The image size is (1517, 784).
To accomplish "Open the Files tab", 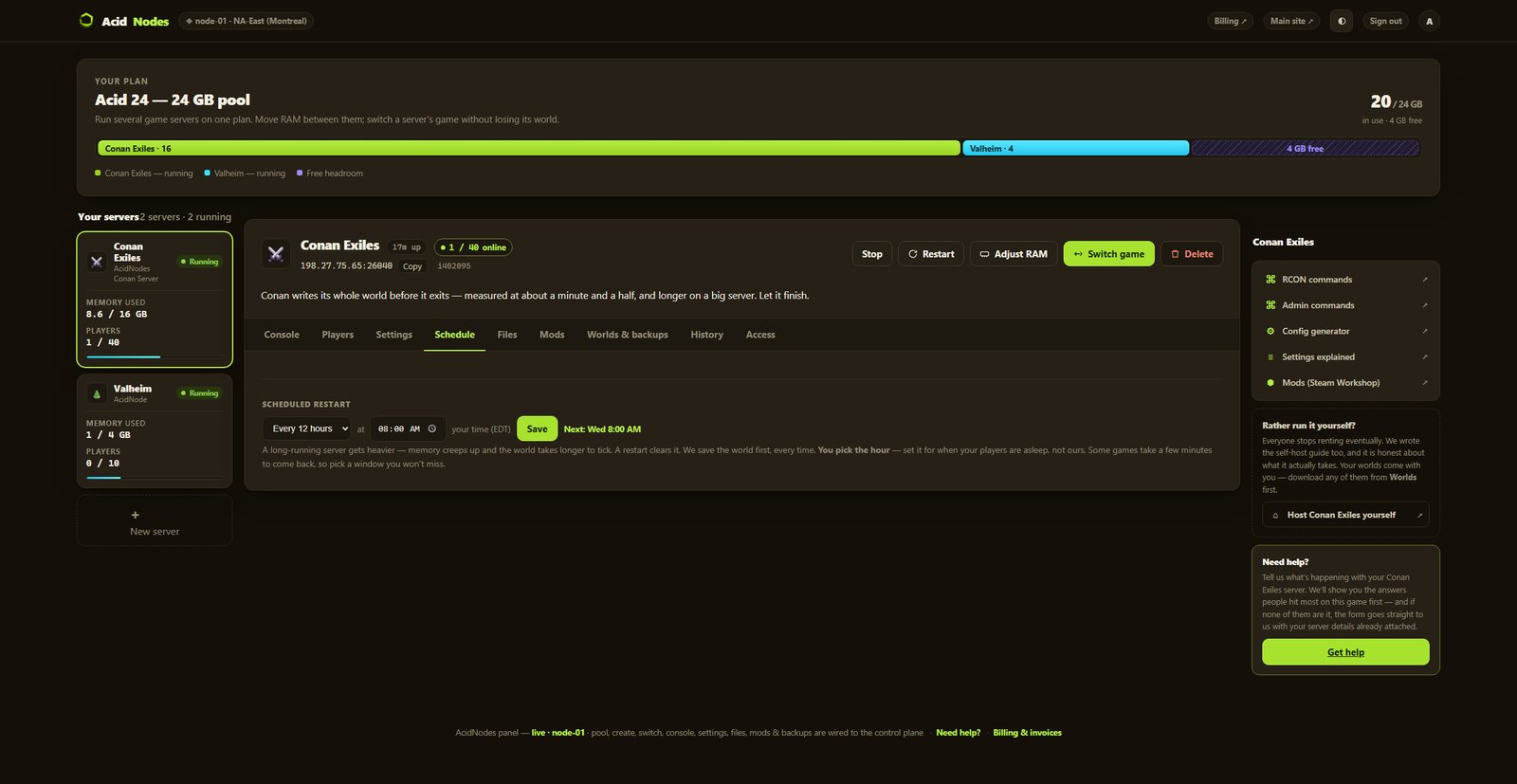I will [507, 335].
